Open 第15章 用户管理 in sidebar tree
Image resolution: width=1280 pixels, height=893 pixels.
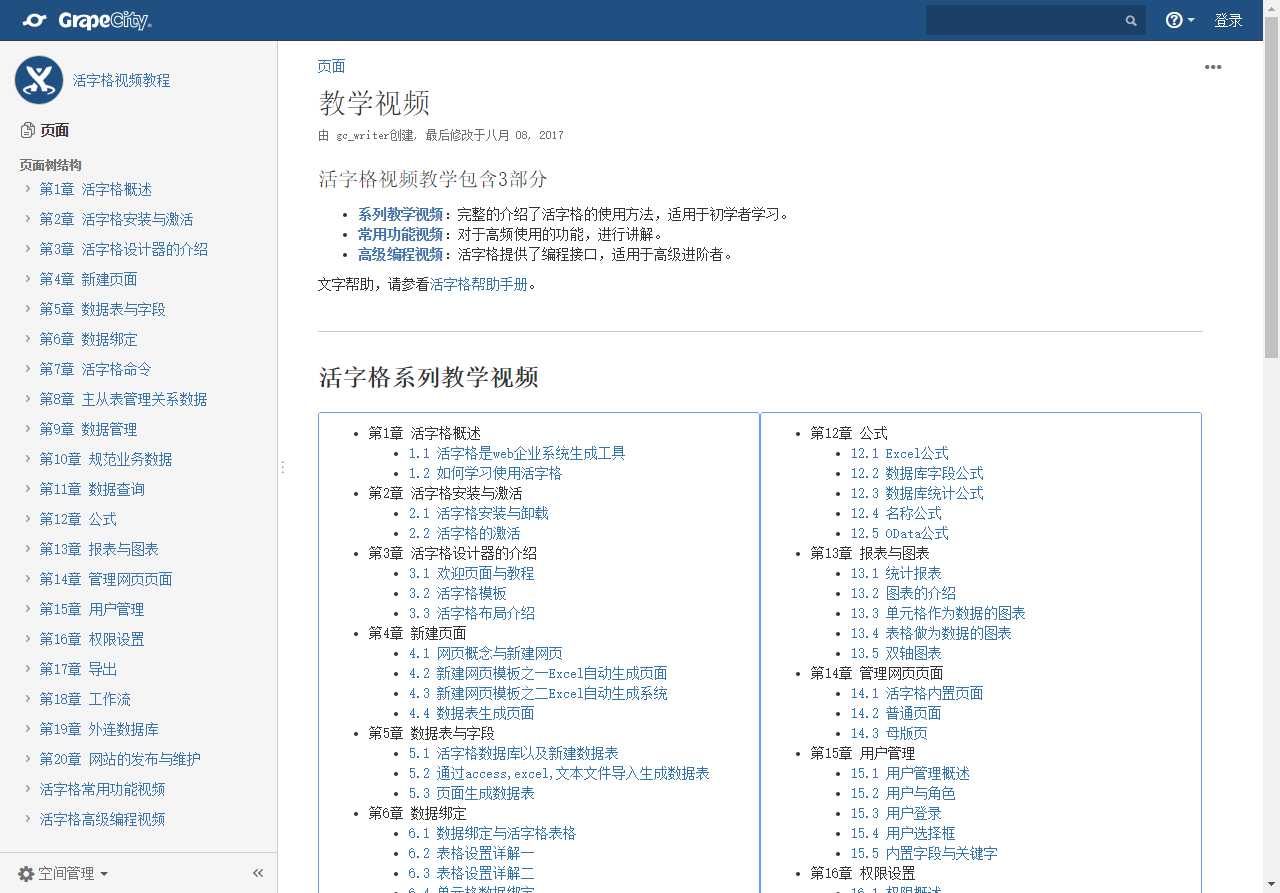pos(92,609)
